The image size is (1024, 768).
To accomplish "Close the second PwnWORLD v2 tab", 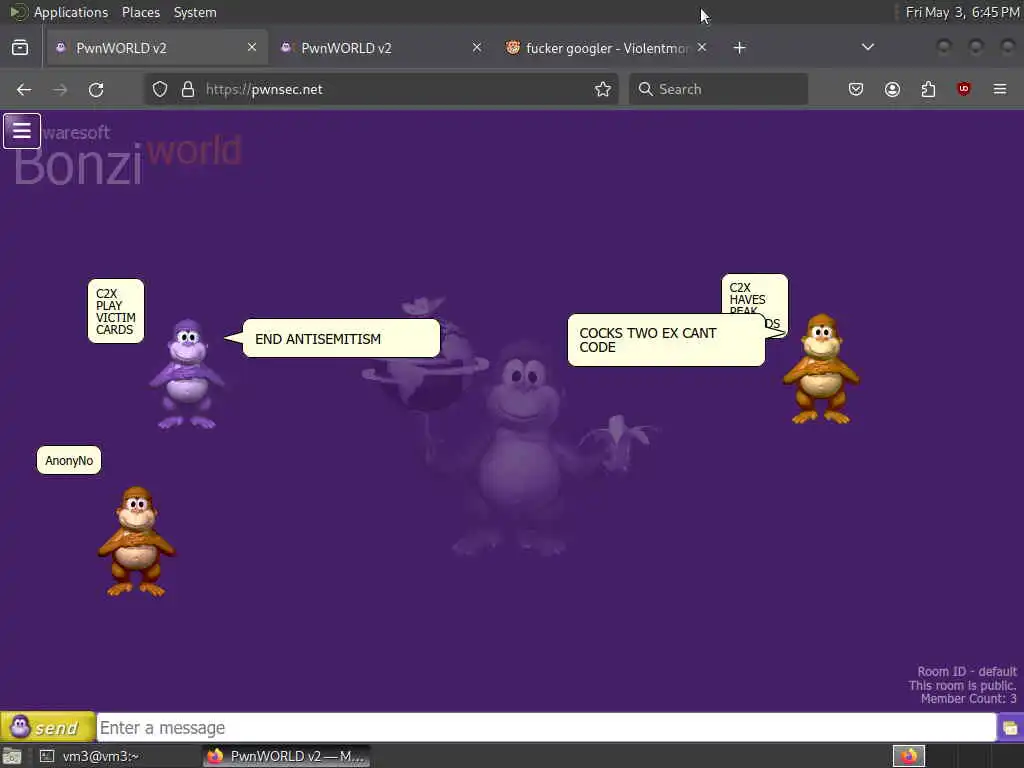I will pos(477,47).
